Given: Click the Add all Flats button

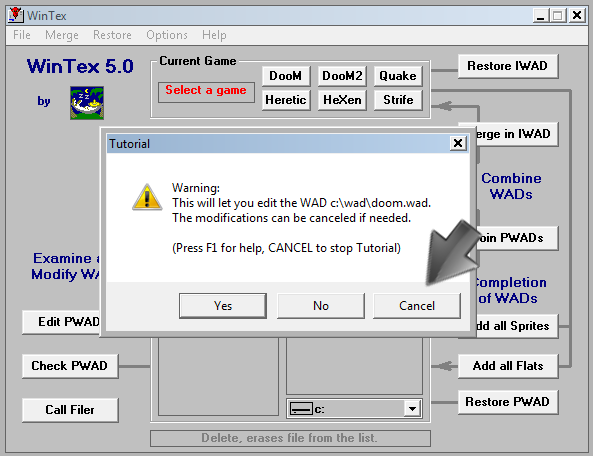Looking at the screenshot, I should pos(508,366).
